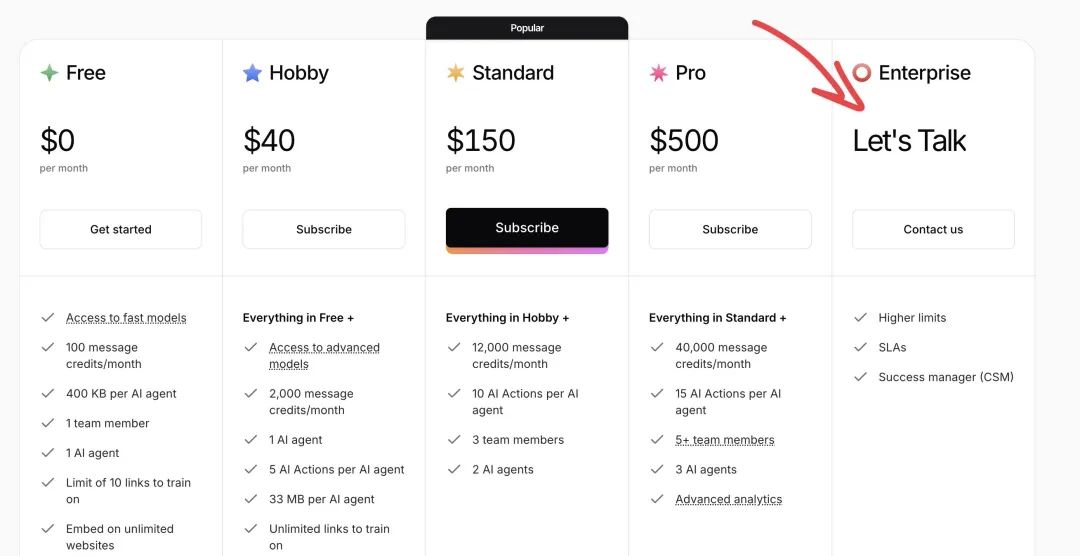The width and height of the screenshot is (1080, 556).
Task: Open the Advanced analytics link
Action: coord(728,499)
